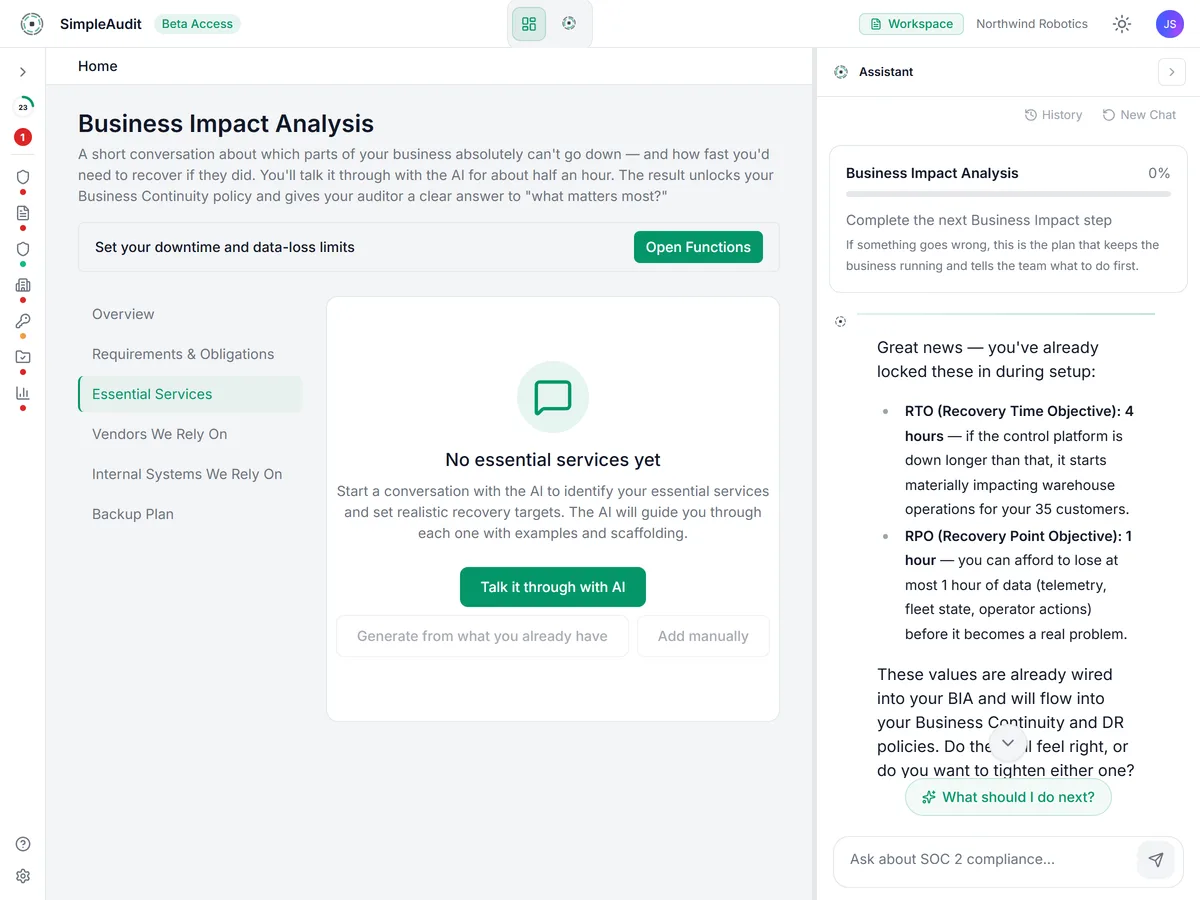1200x900 pixels.
Task: Switch to the dashboard grid view toggle
Action: tap(529, 24)
